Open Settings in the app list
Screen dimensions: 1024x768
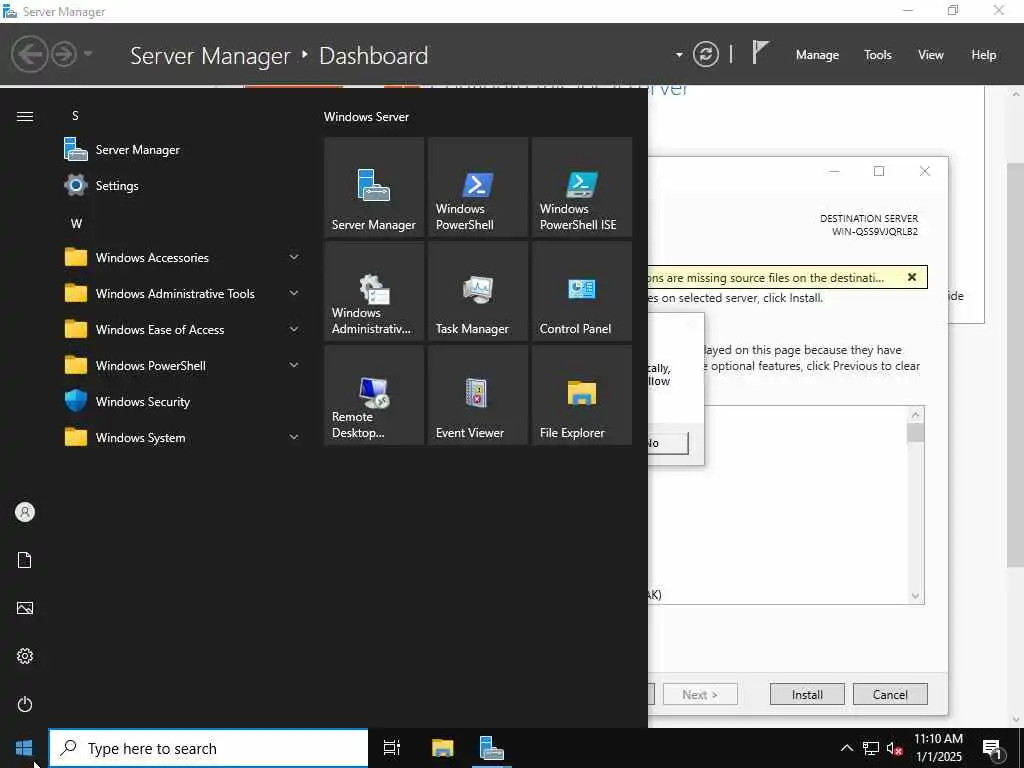pos(183,185)
